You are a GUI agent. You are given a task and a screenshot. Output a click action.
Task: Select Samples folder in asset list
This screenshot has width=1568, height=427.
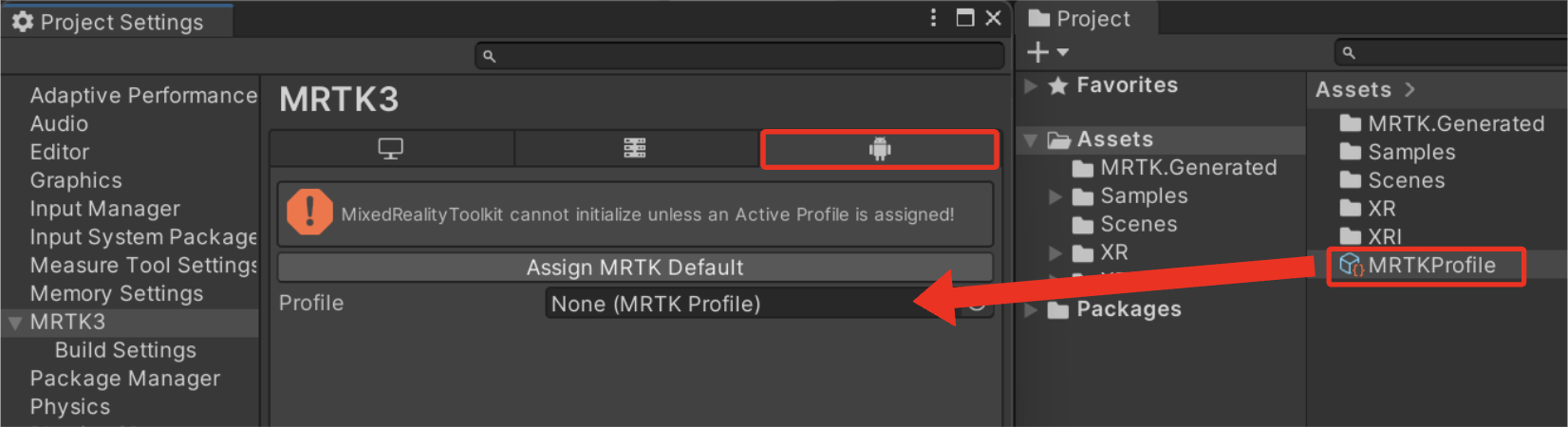pos(1411,153)
